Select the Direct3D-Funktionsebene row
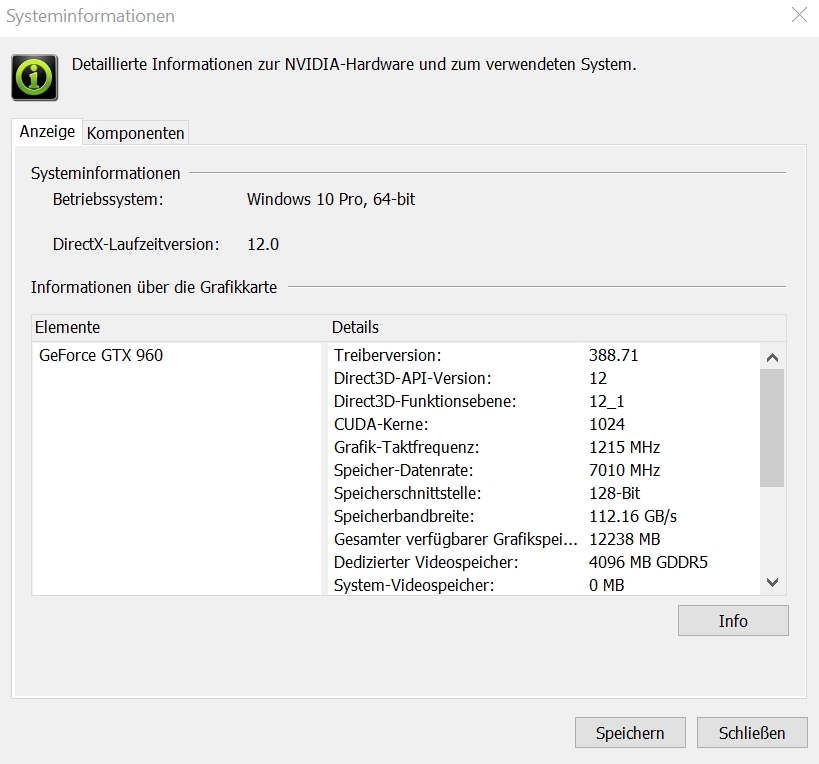Image resolution: width=819 pixels, height=764 pixels. [x=544, y=401]
